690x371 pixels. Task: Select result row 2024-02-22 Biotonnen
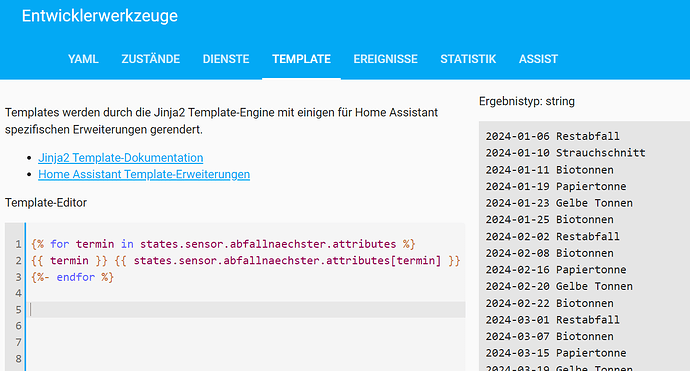(x=550, y=303)
